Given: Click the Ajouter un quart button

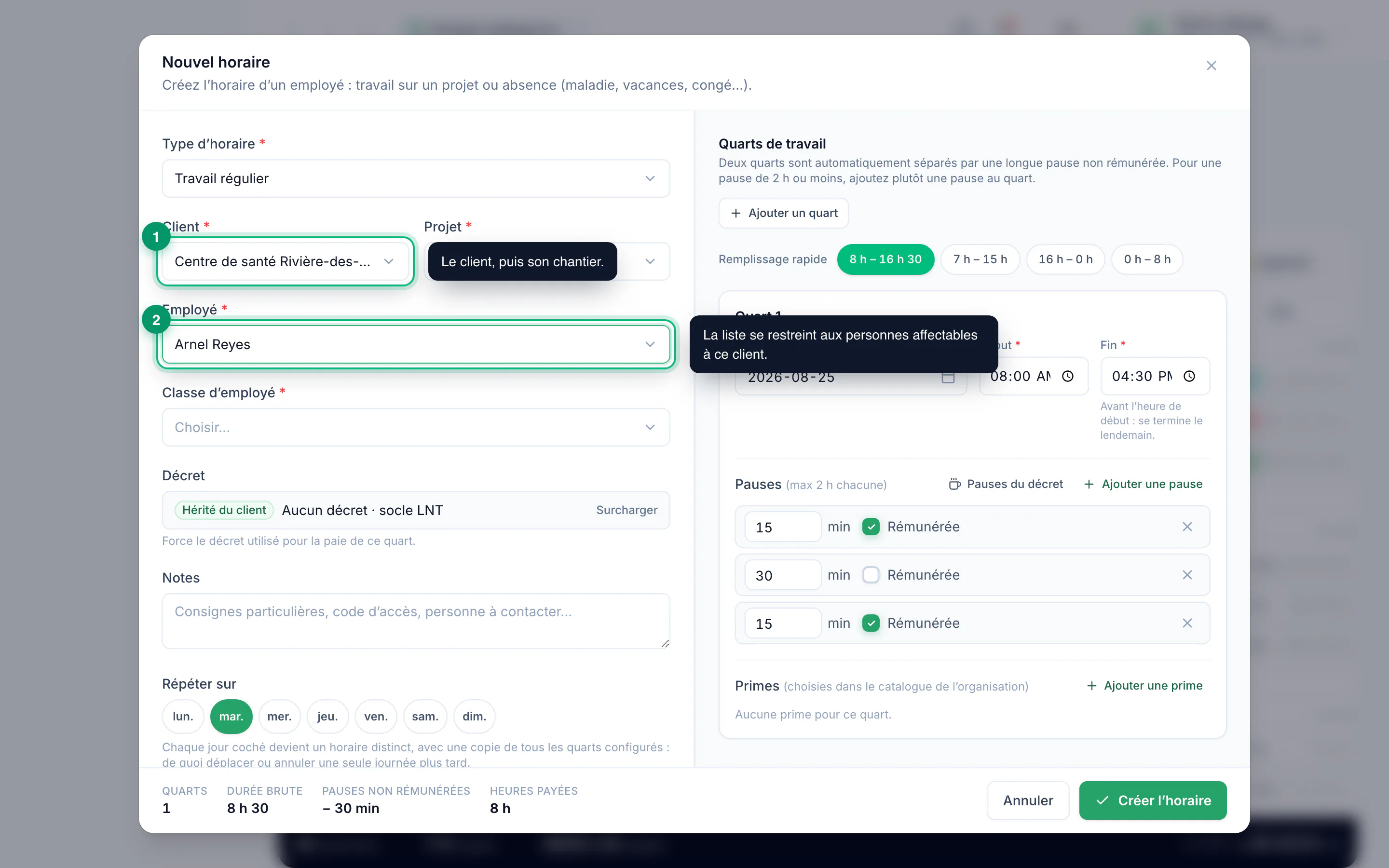Looking at the screenshot, I should point(783,213).
